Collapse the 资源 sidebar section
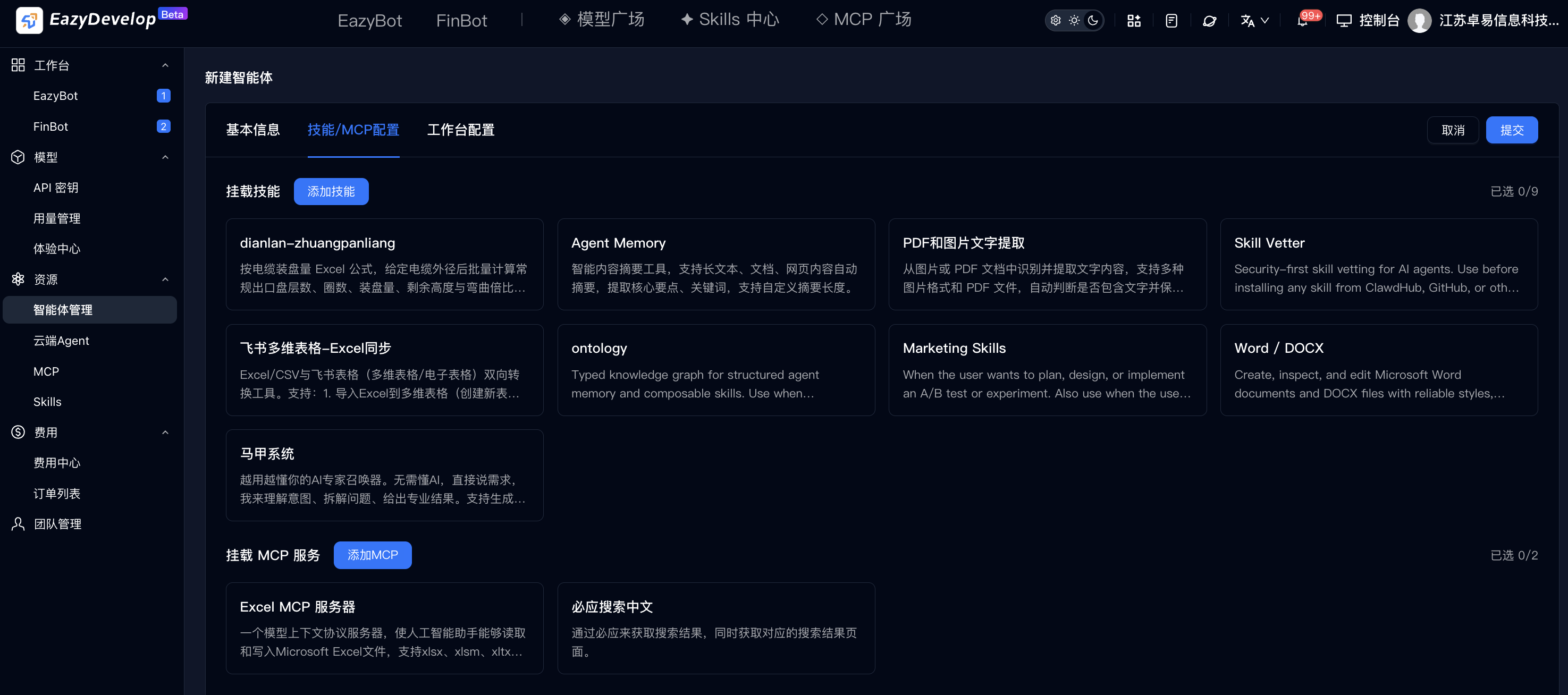 click(x=165, y=279)
